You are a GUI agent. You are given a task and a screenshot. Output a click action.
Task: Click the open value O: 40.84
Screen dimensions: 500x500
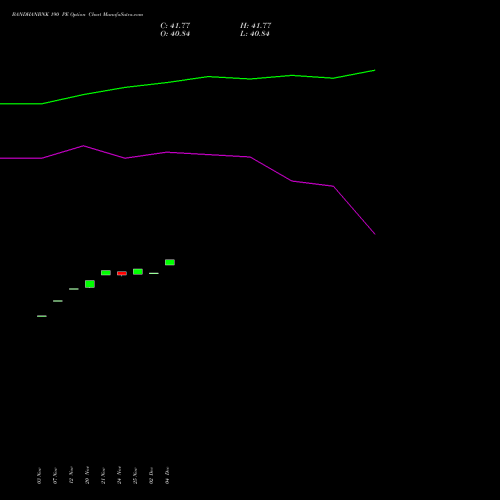click(x=175, y=34)
